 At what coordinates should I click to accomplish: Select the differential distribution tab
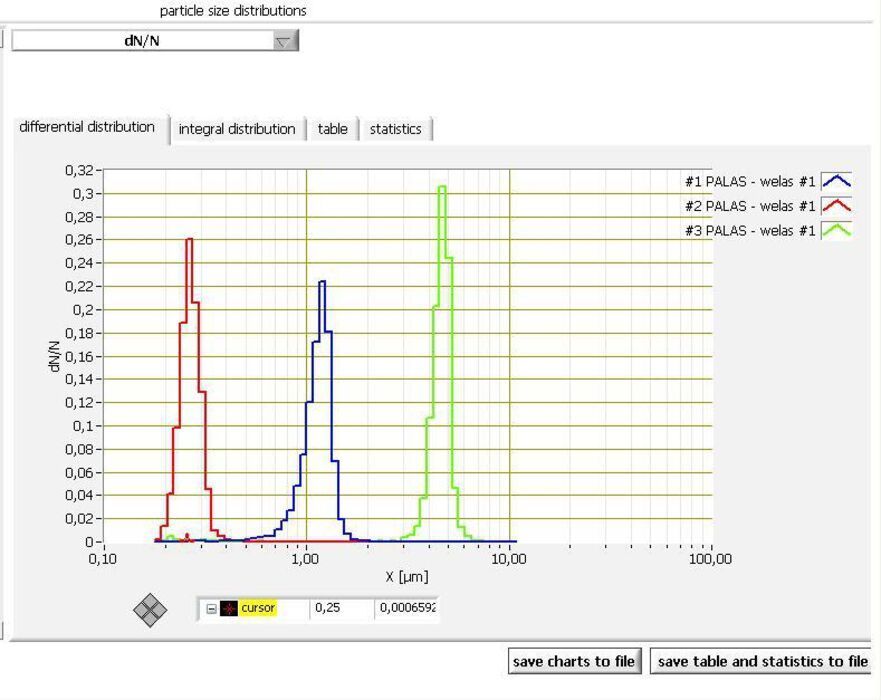coord(87,127)
